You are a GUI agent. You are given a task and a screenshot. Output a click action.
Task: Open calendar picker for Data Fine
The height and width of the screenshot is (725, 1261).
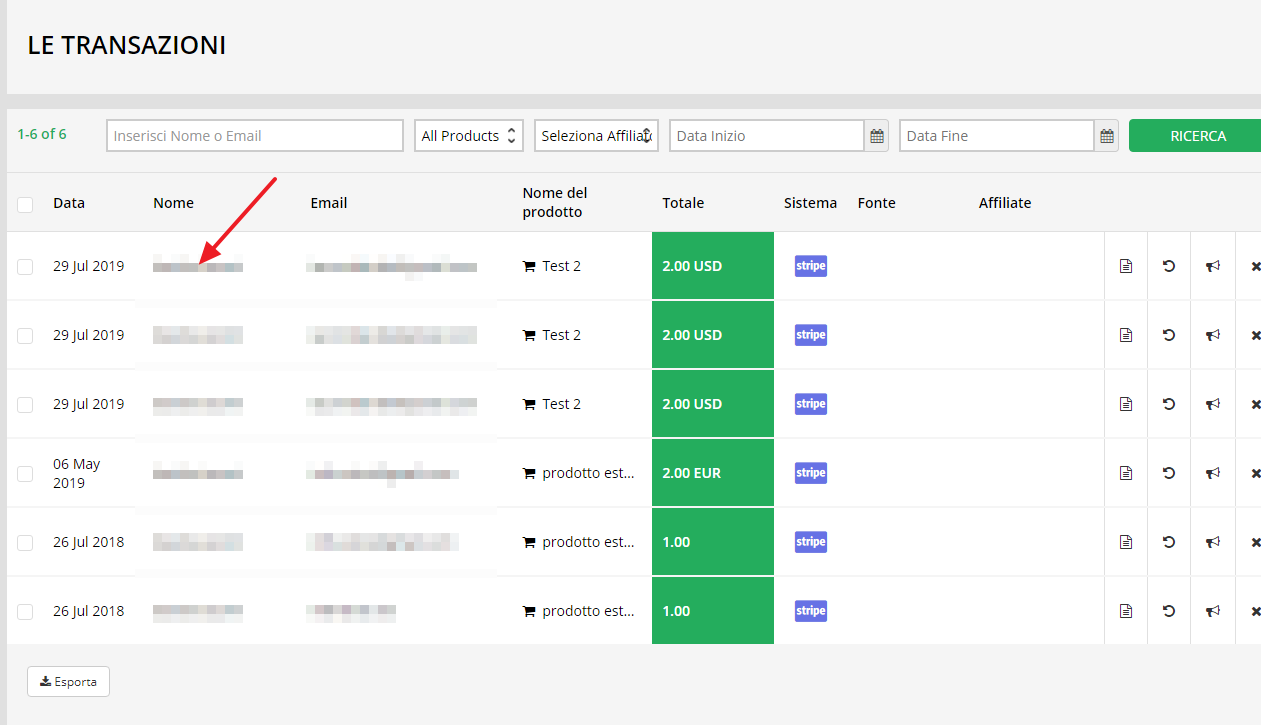point(1106,136)
